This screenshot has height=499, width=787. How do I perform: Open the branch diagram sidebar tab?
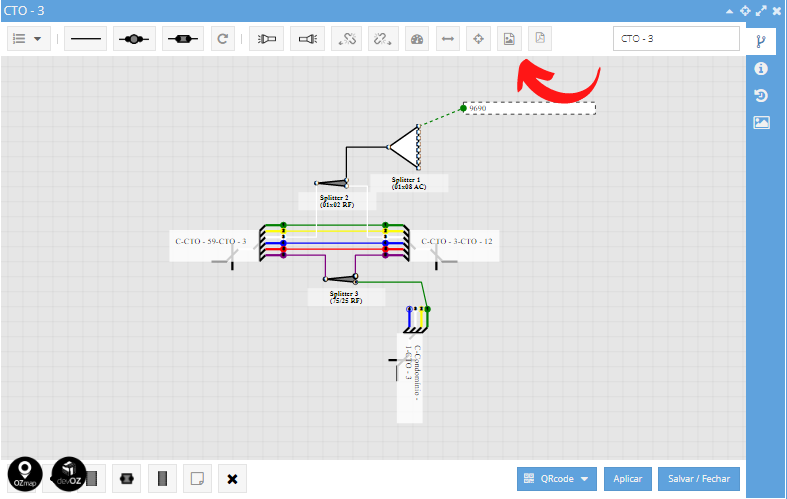point(761,41)
